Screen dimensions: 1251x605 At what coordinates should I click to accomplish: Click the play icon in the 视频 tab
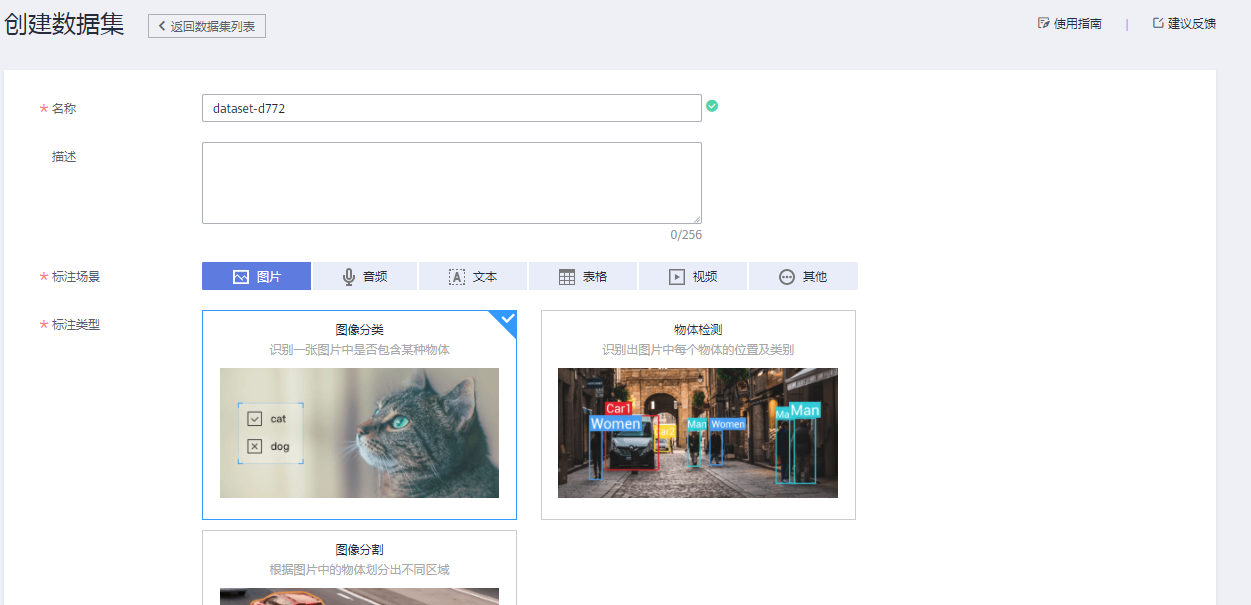677,277
